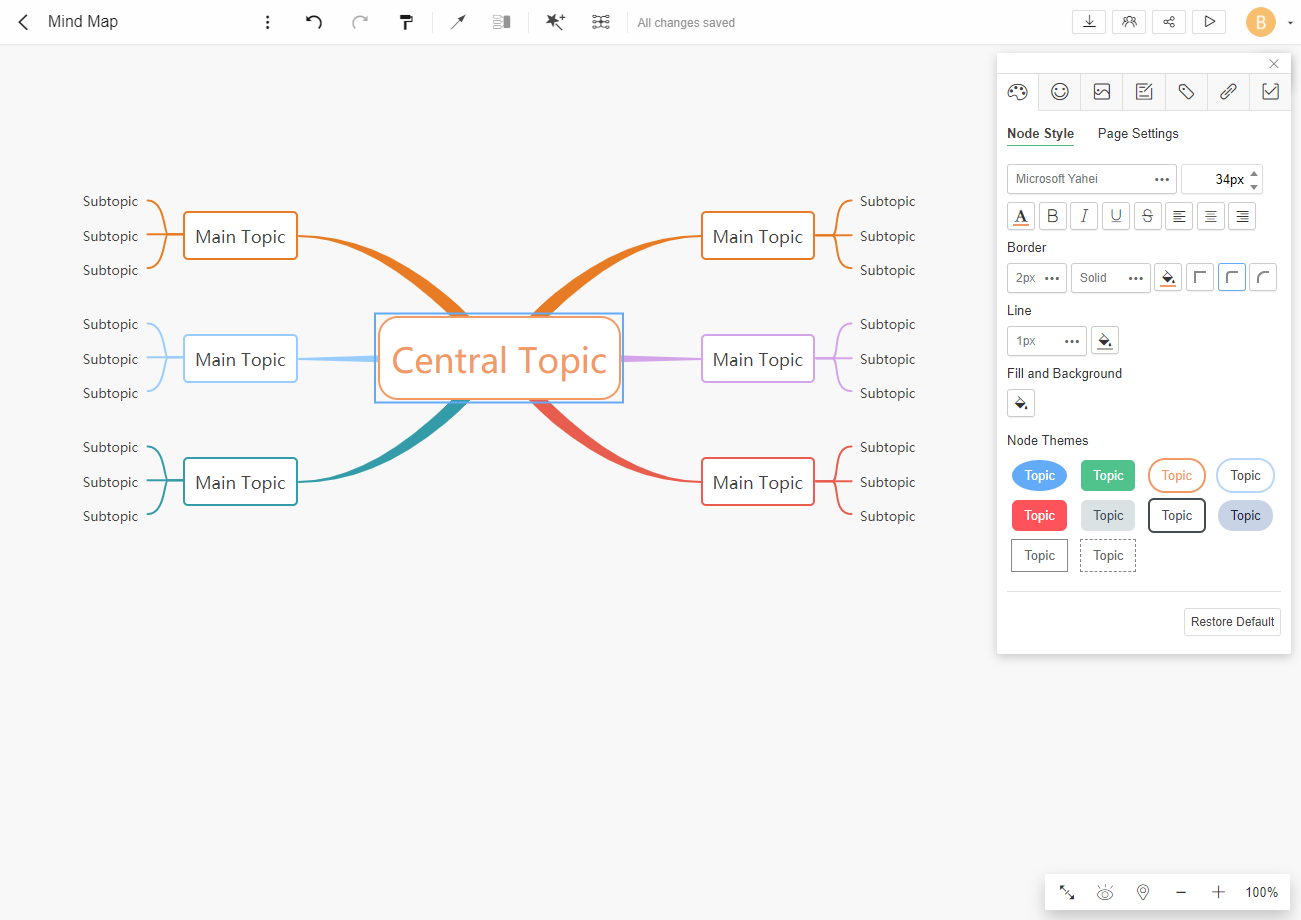Expand the Solid border style dropdown
This screenshot has width=1301, height=920.
tap(1110, 278)
